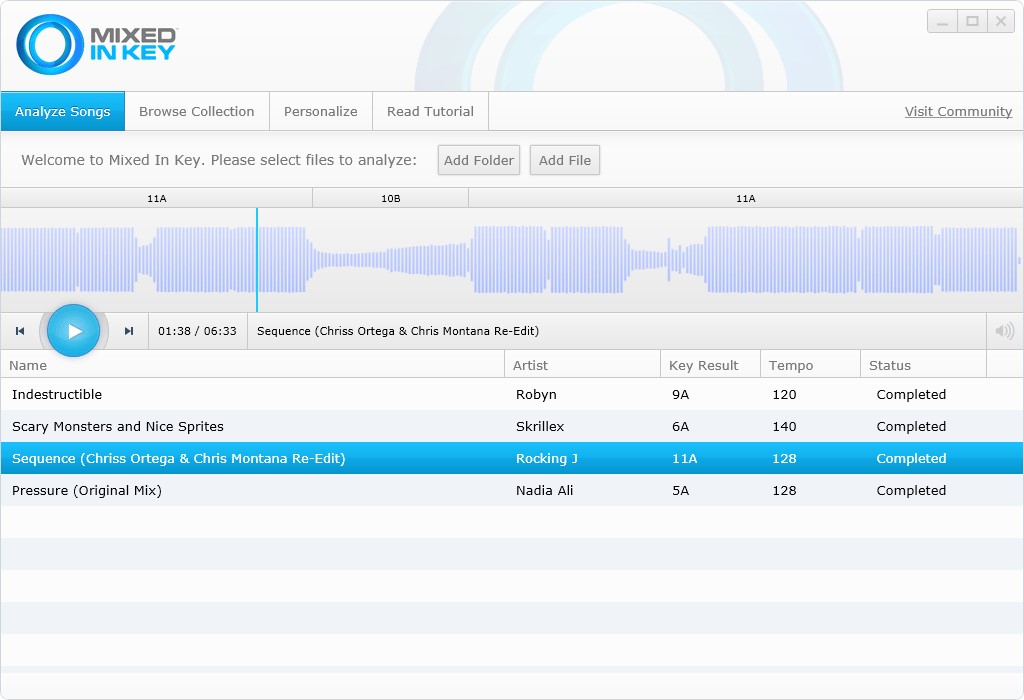This screenshot has height=700, width=1024.
Task: Skip to the previous track
Action: (20, 331)
